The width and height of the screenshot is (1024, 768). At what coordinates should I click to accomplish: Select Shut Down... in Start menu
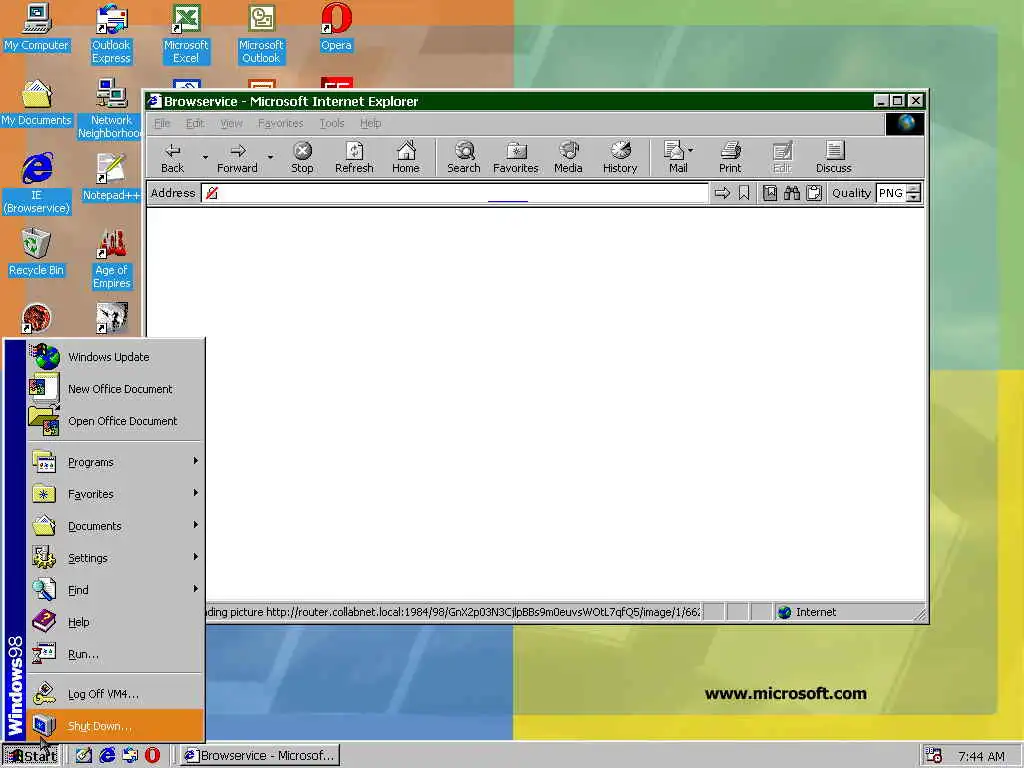(115, 726)
